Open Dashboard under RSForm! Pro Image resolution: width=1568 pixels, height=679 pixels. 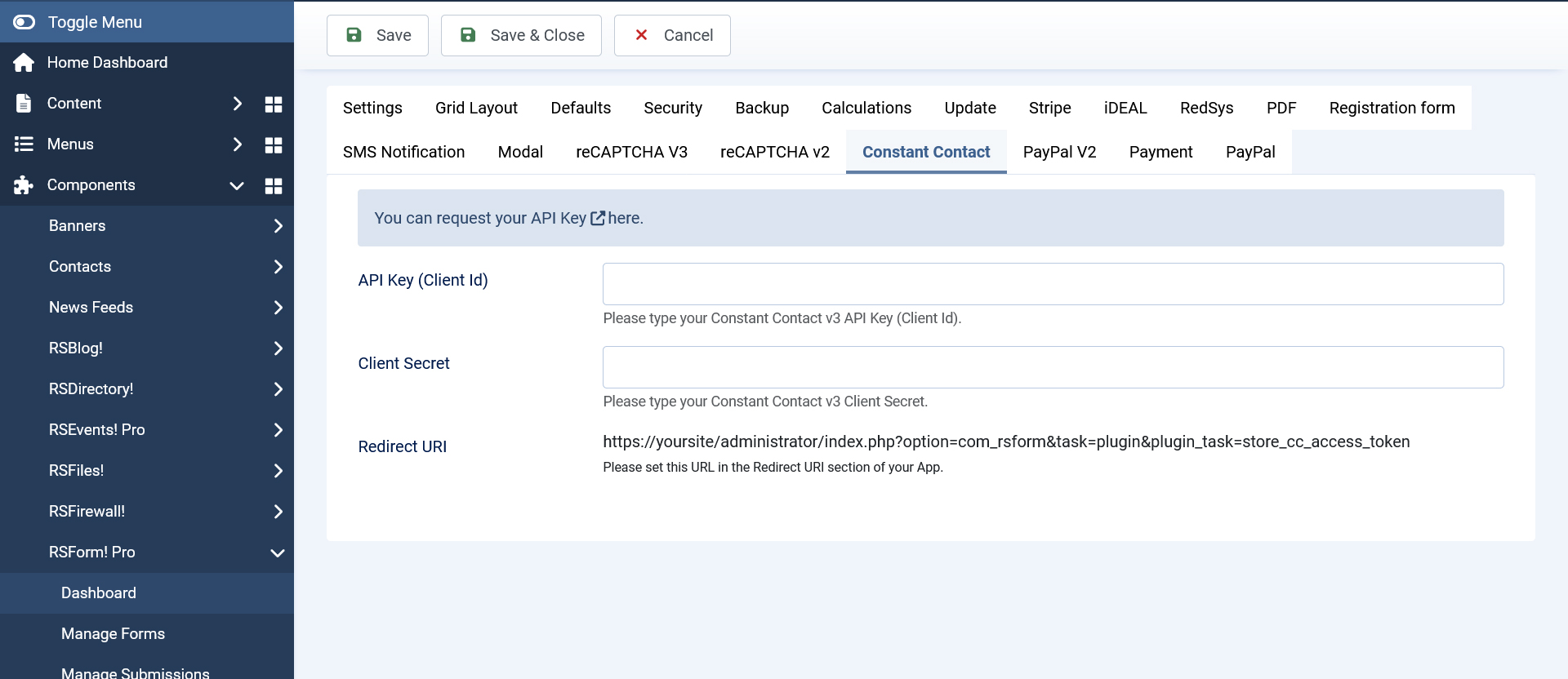[147, 593]
